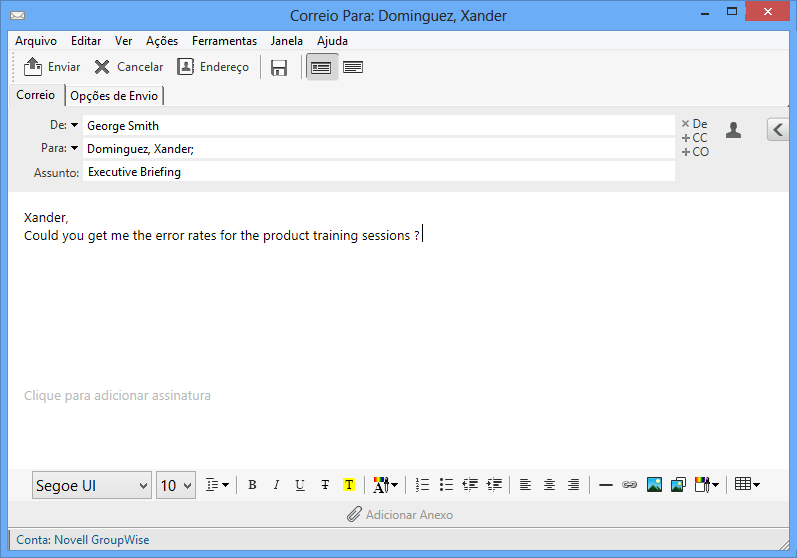Open the Editar menu
The height and width of the screenshot is (558, 797).
click(x=86, y=41)
